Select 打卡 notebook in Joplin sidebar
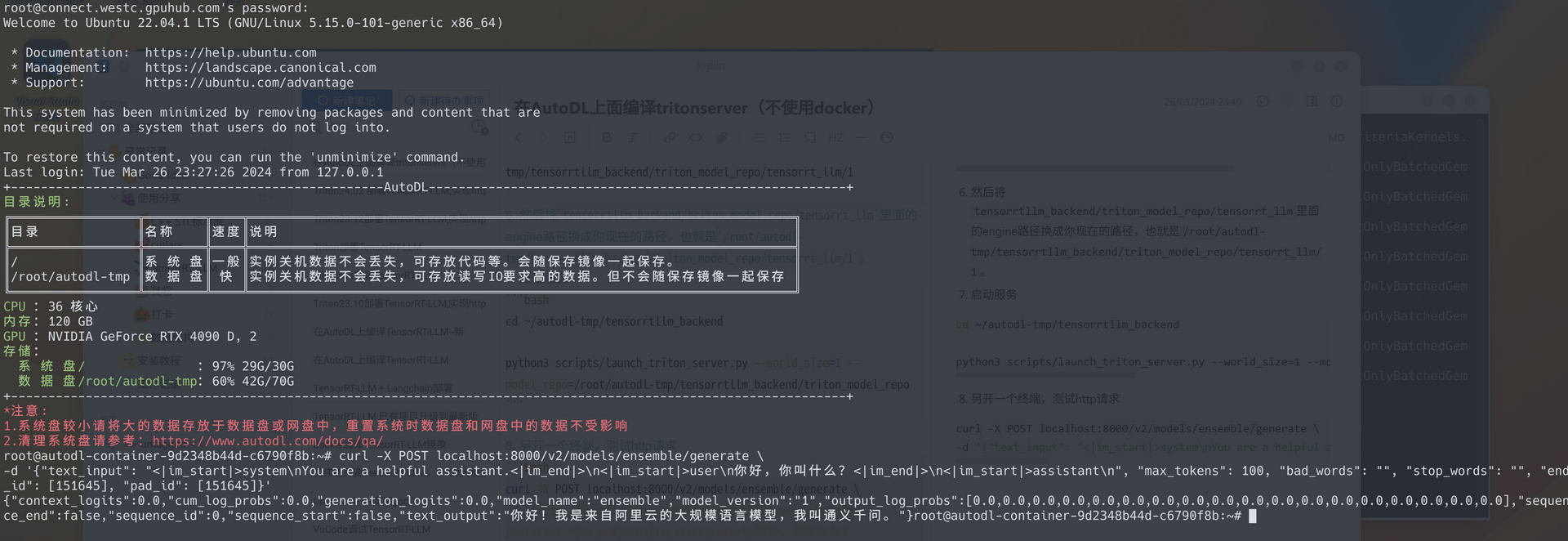The height and width of the screenshot is (541, 1568). point(162,314)
